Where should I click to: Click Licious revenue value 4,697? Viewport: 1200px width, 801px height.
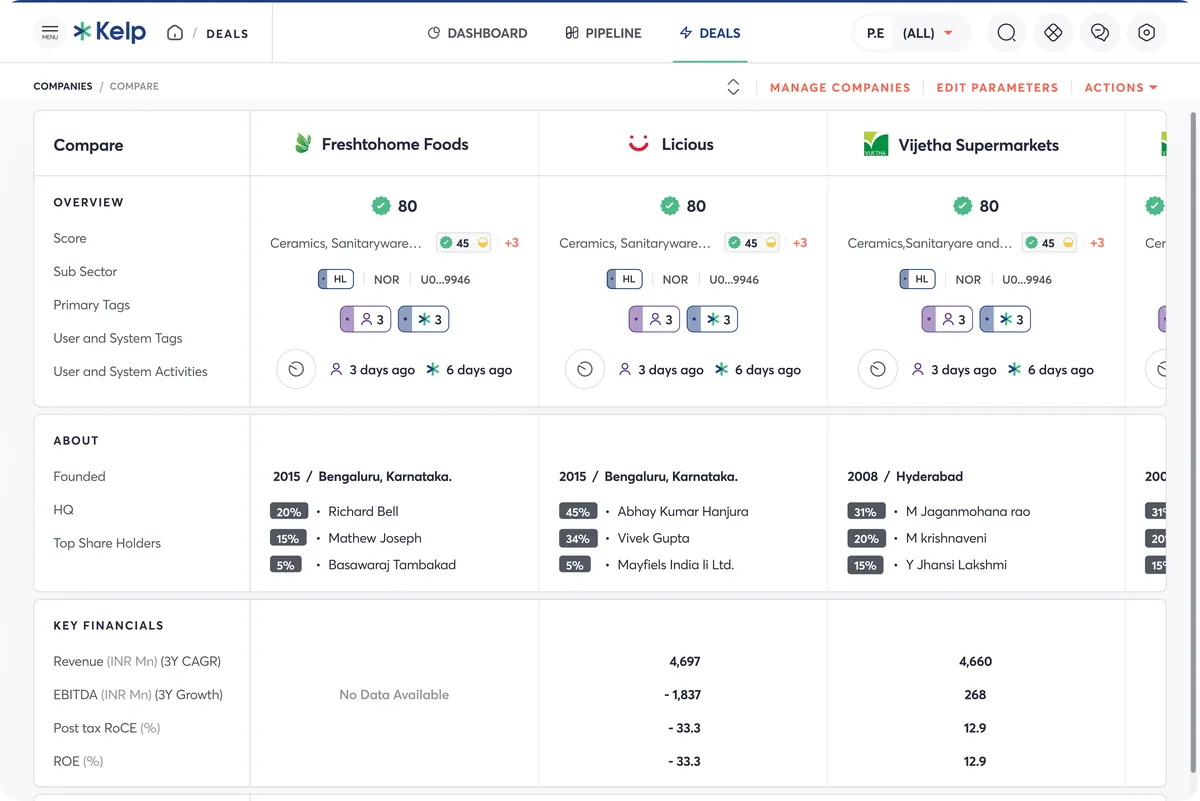685,661
